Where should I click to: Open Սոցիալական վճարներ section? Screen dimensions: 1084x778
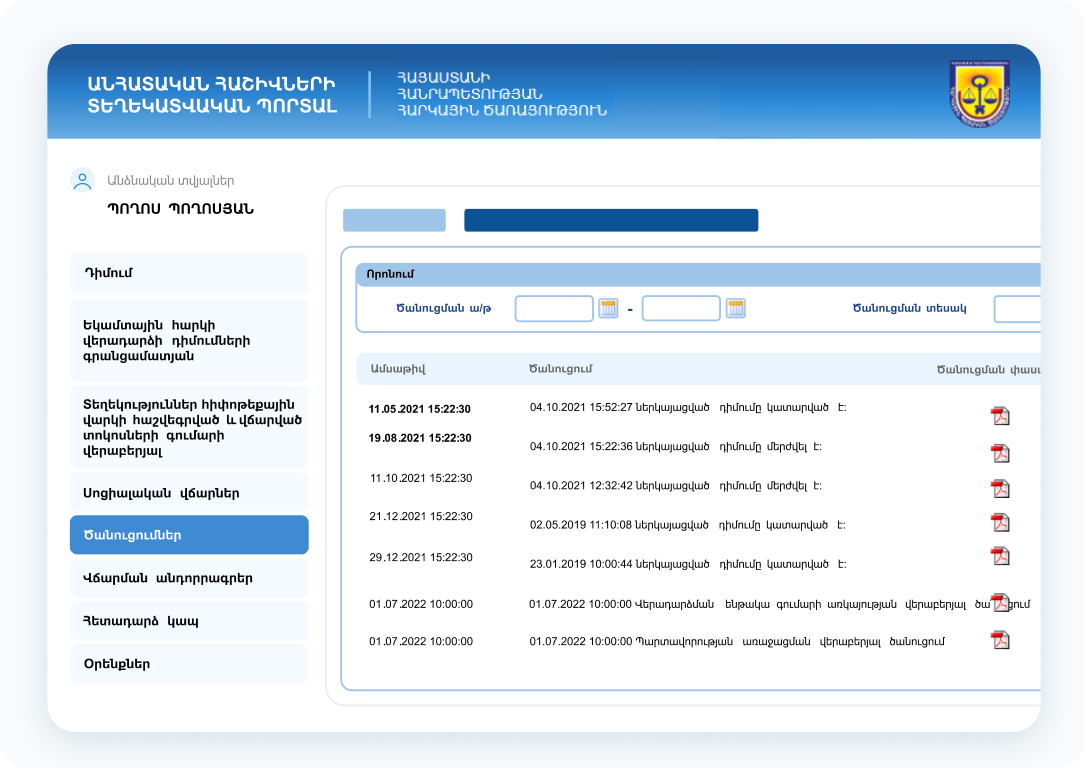pos(189,493)
